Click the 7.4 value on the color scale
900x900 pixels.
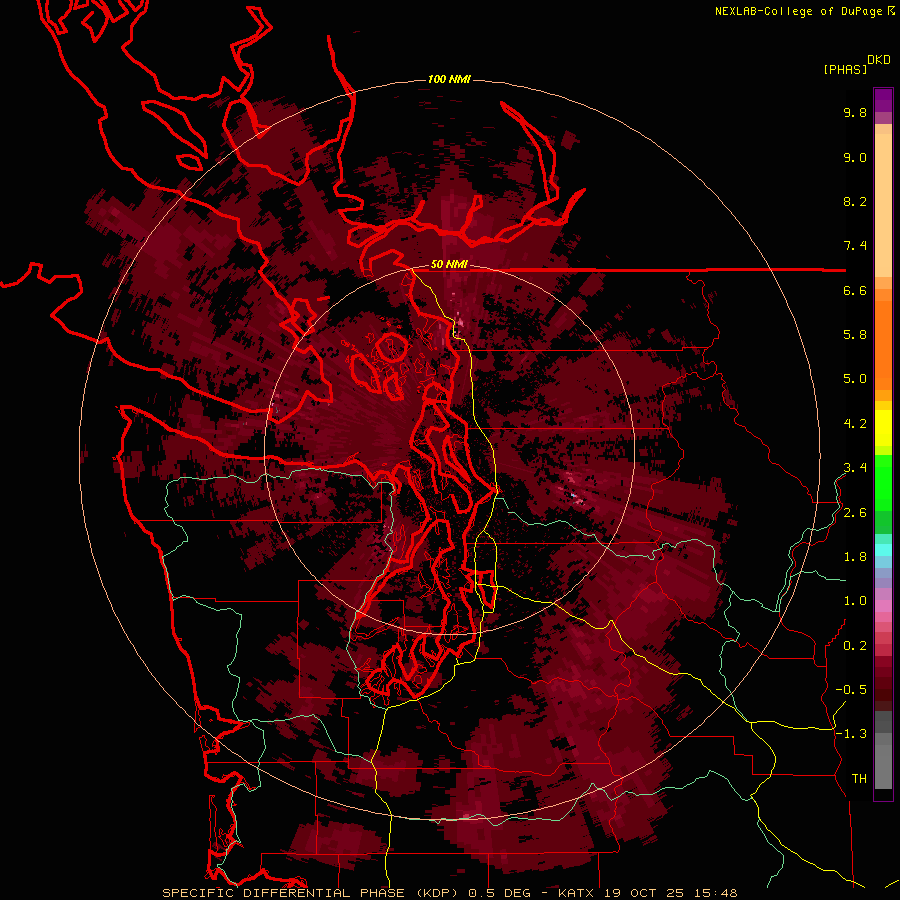tap(855, 246)
